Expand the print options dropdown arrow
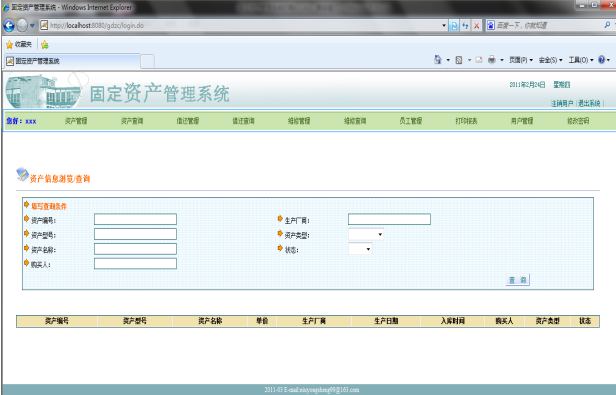Viewport: 616px width, 395px height. [x=502, y=60]
